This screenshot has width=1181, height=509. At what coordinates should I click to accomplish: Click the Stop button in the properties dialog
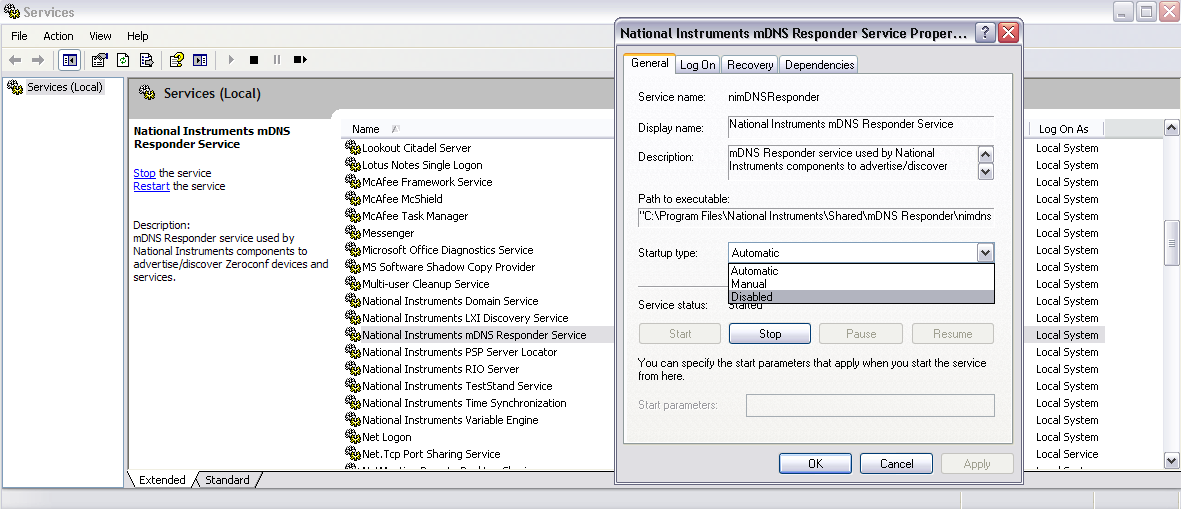(770, 334)
